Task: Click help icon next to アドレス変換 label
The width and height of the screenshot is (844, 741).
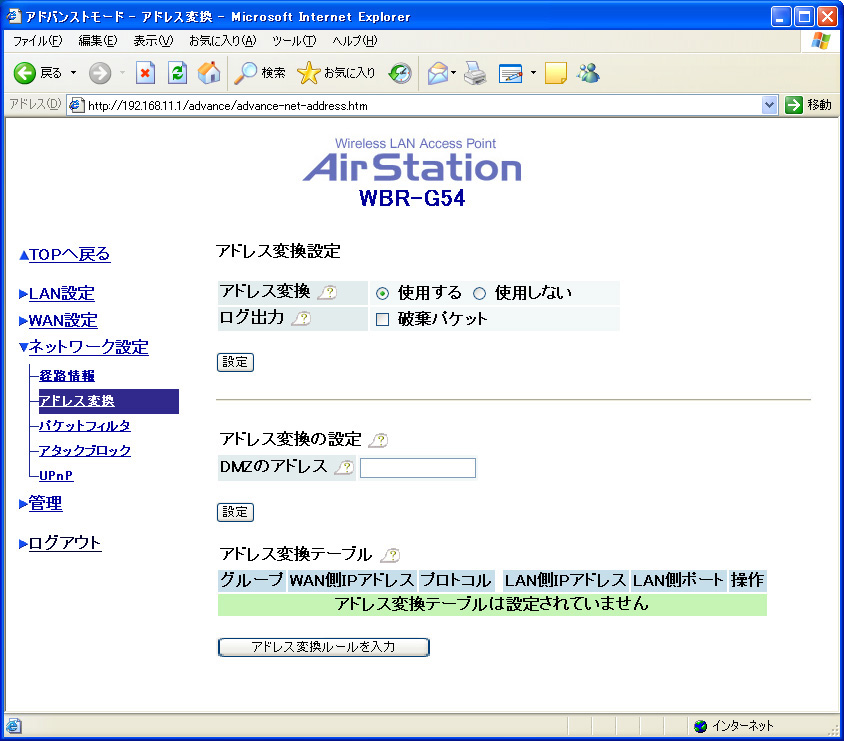Action: click(x=327, y=293)
